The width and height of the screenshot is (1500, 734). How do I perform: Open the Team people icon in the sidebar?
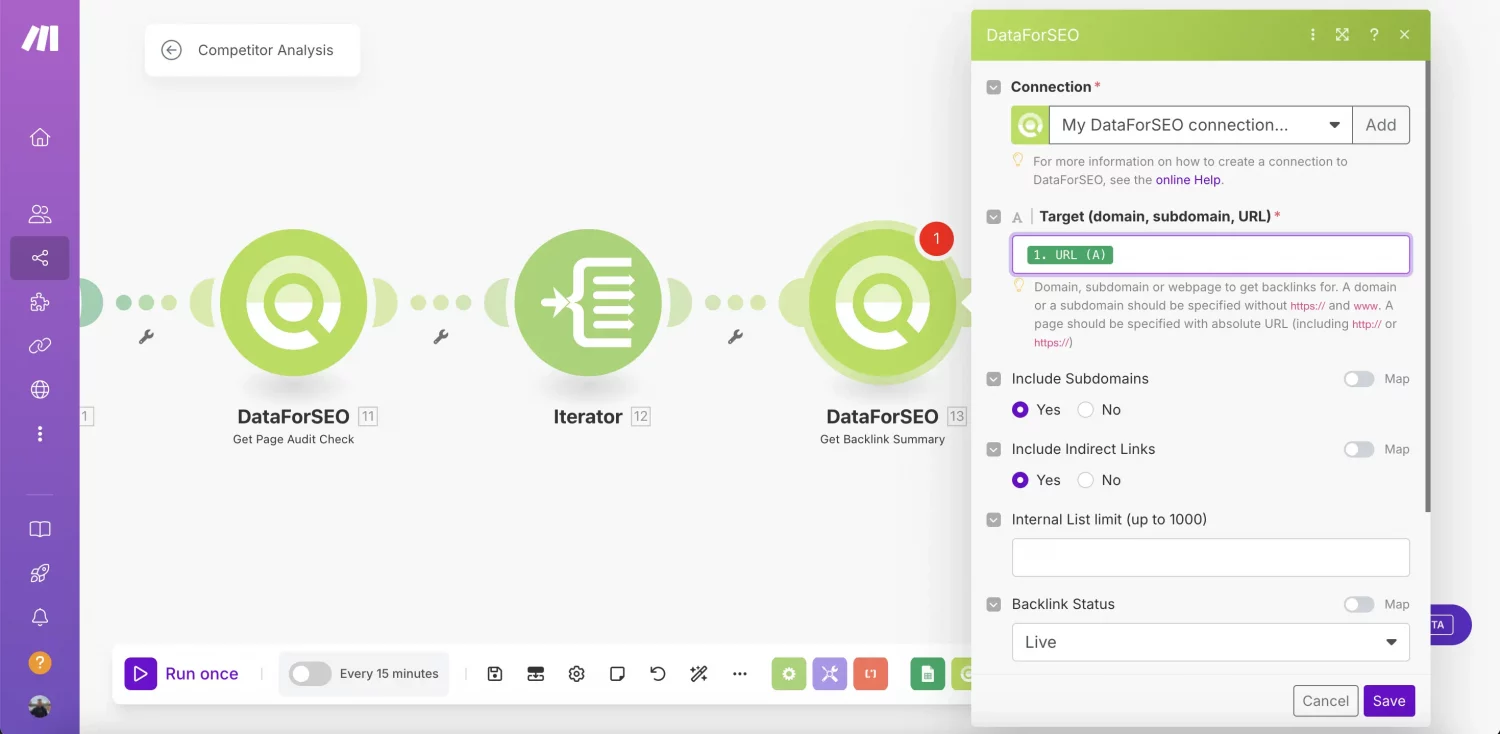(40, 214)
